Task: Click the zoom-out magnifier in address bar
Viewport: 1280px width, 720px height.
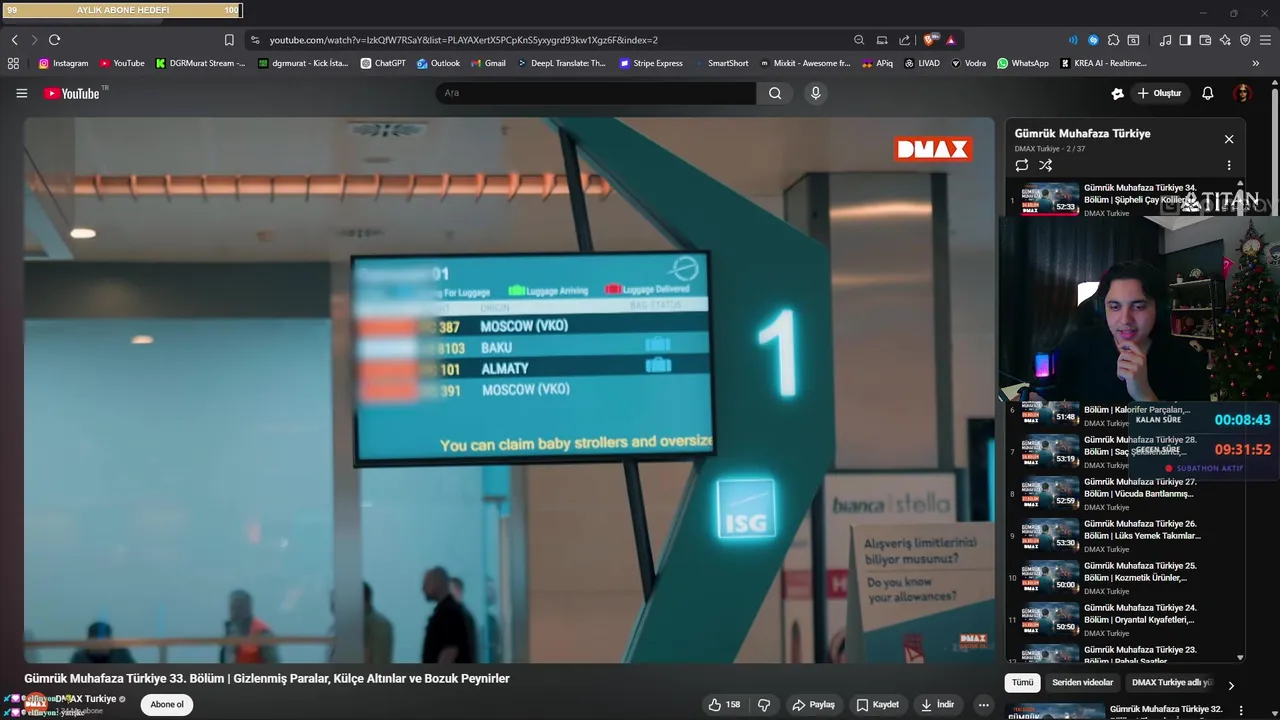Action: pyautogui.click(x=859, y=40)
